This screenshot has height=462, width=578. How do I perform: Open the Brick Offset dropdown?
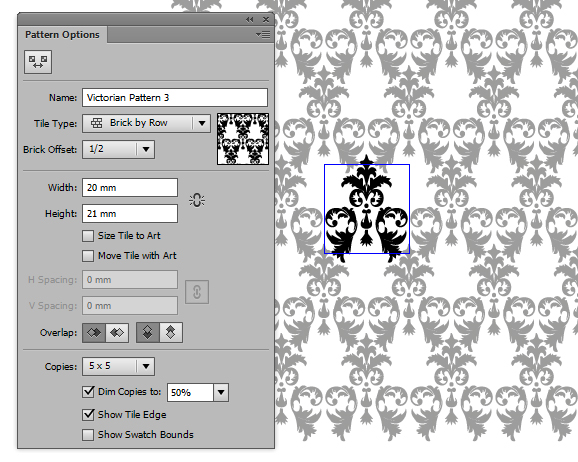coord(118,149)
